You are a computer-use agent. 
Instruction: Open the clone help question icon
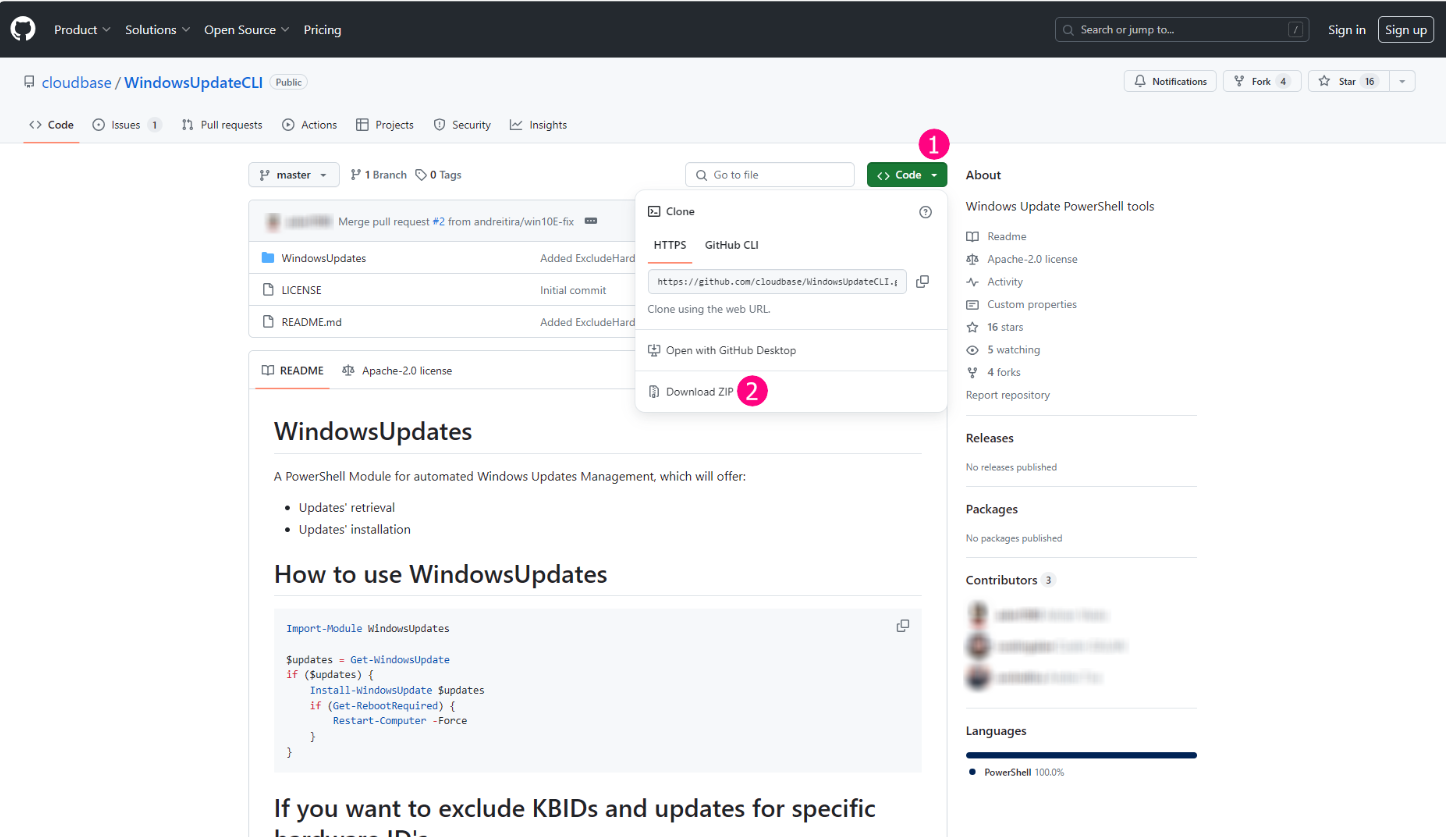click(925, 212)
